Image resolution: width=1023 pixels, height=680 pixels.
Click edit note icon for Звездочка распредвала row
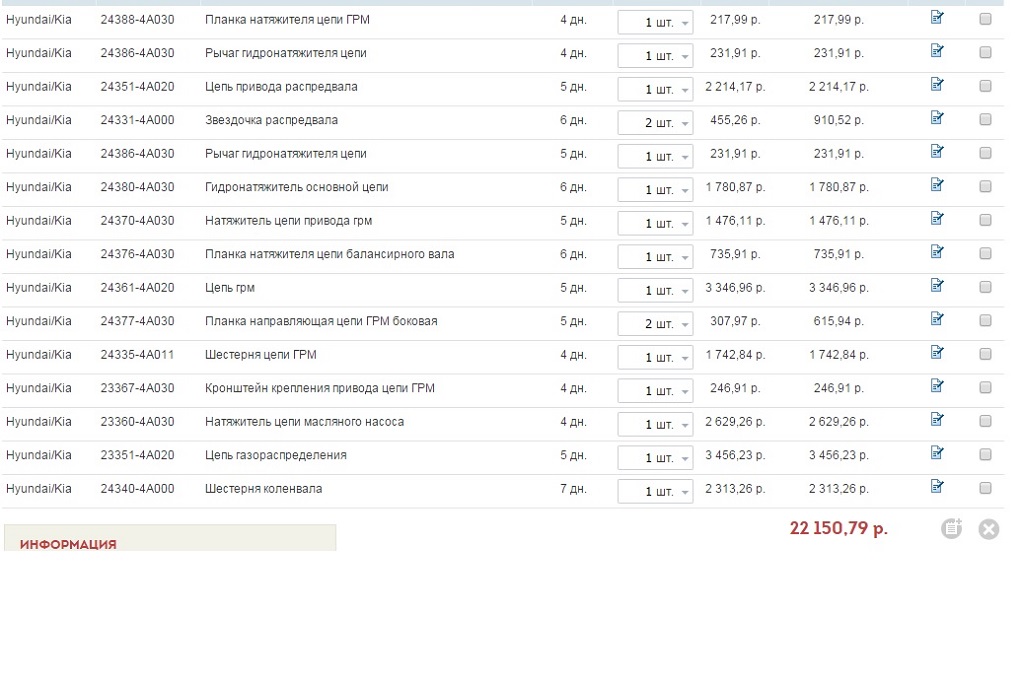(937, 118)
